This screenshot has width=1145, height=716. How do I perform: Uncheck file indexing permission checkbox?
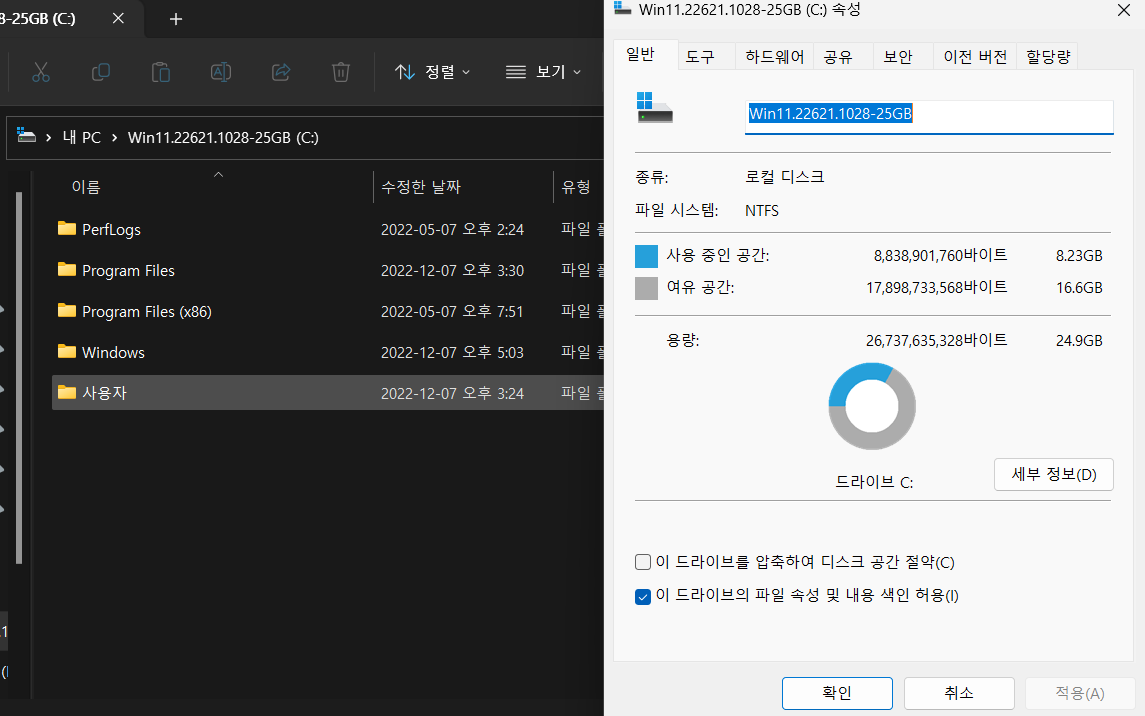643,596
